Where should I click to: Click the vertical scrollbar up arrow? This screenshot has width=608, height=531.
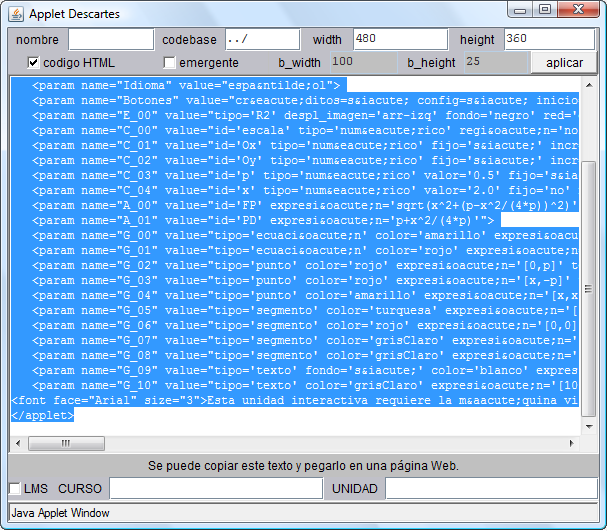click(x=589, y=85)
